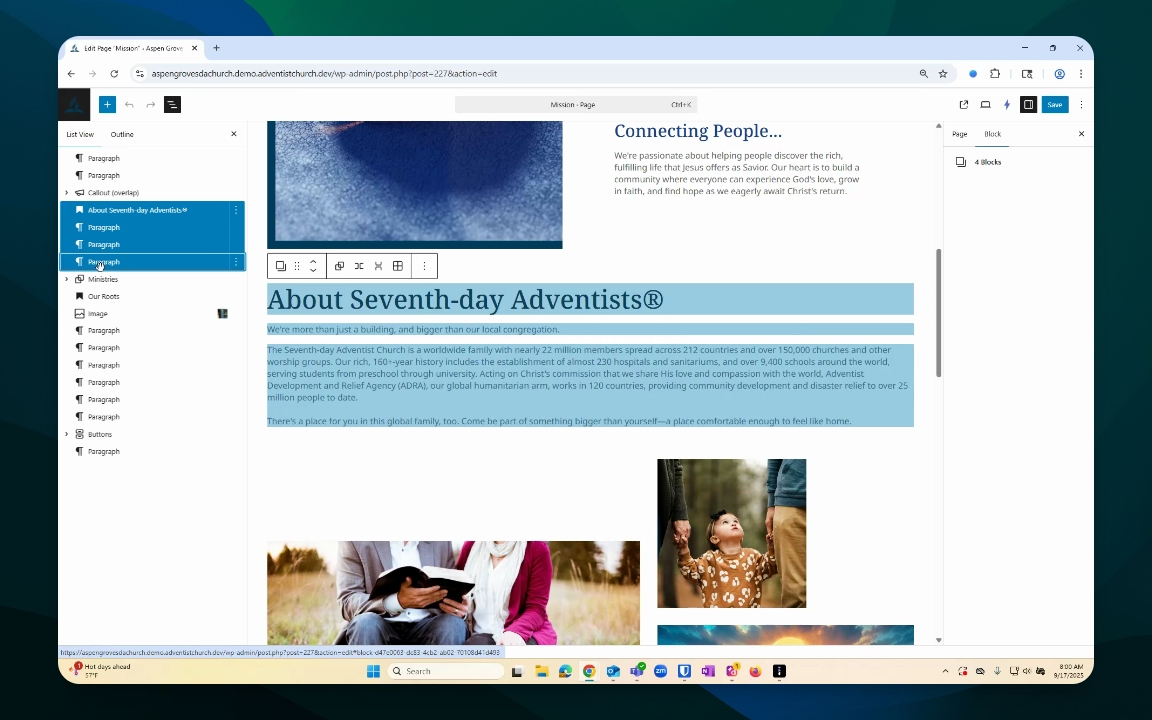This screenshot has height=720, width=1152.
Task: Select the Block settings tab
Action: (x=993, y=134)
